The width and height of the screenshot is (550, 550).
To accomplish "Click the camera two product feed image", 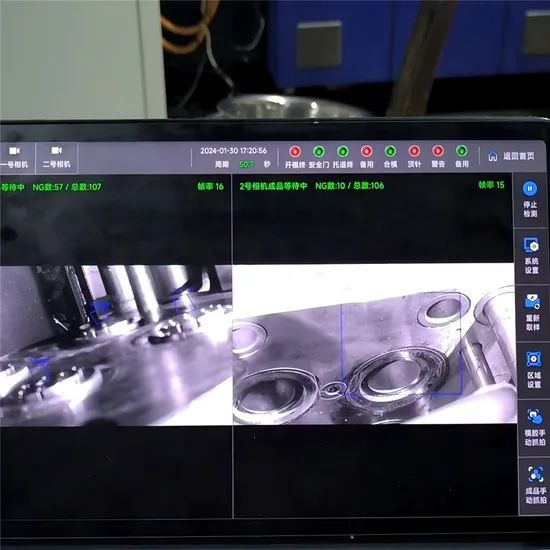I will click(x=374, y=344).
